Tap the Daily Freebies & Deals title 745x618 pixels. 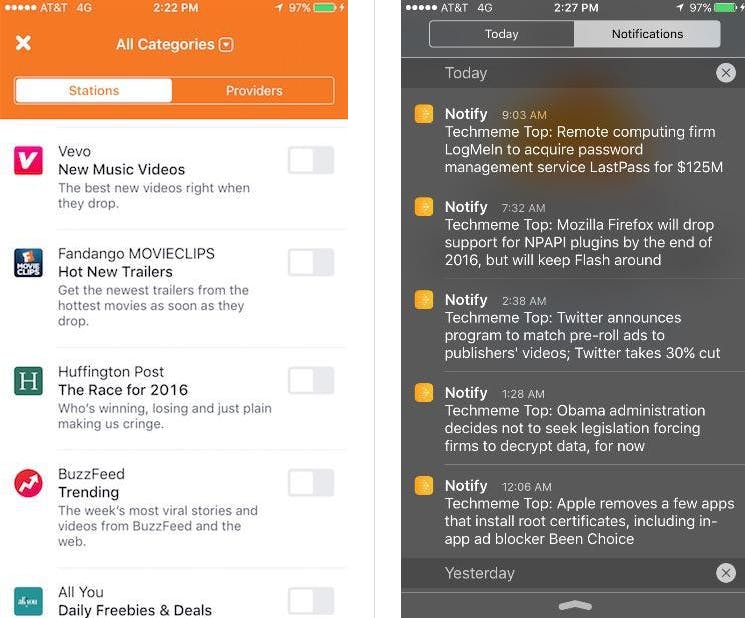[x=135, y=610]
